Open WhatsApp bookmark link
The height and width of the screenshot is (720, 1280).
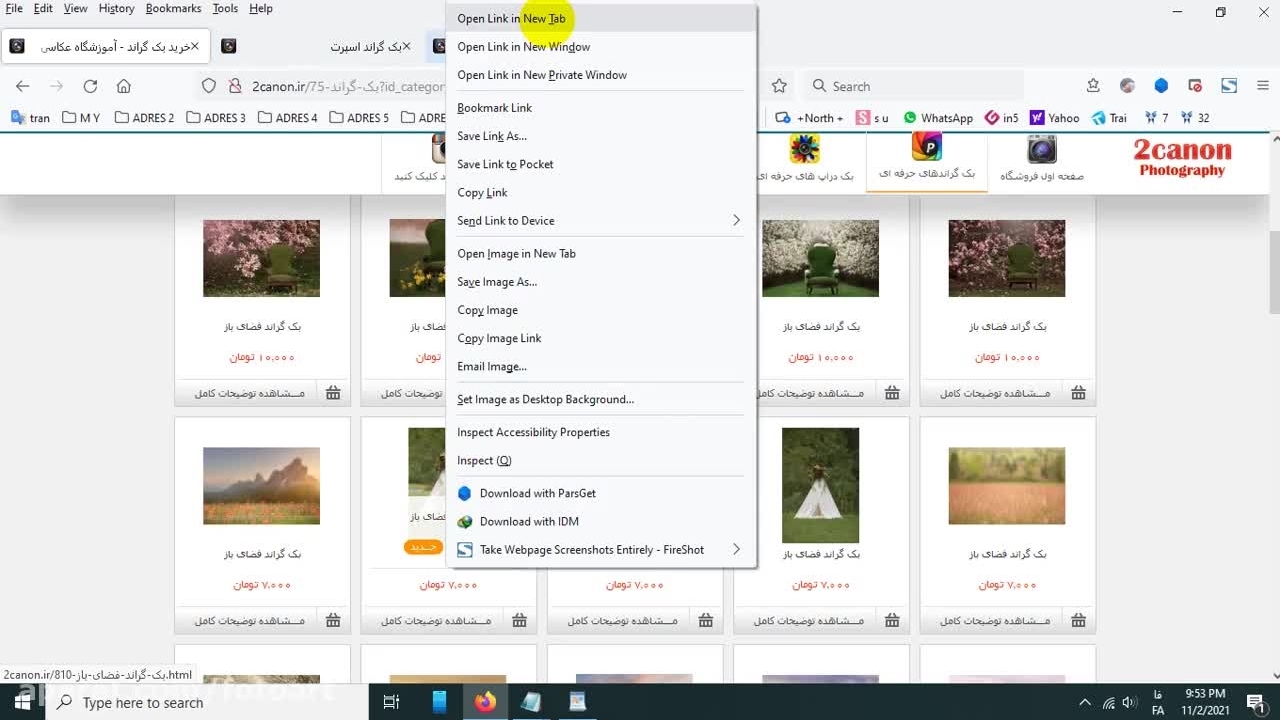coord(938,118)
